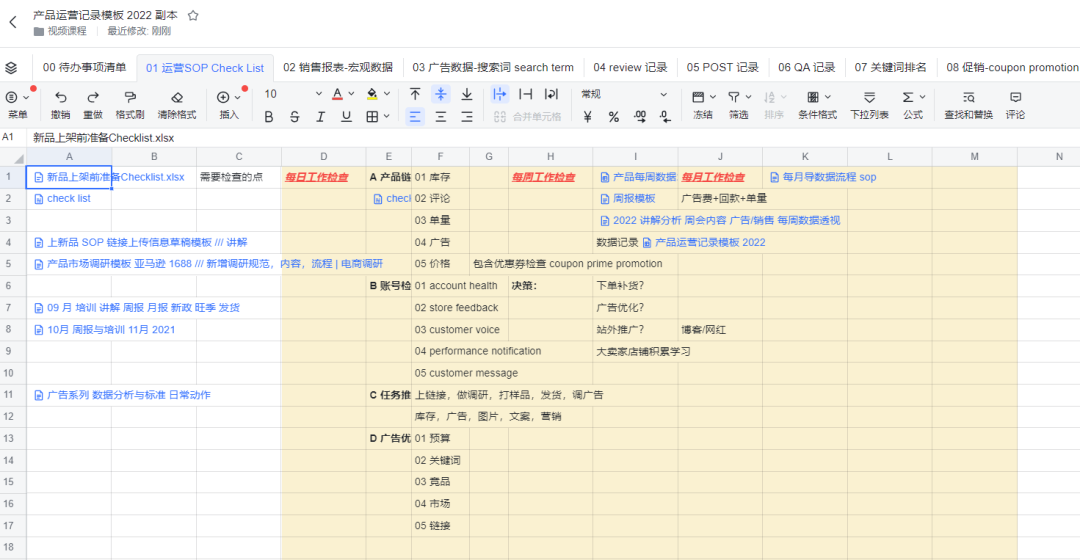Toggle bold formatting
The height and width of the screenshot is (560, 1080).
click(269, 117)
